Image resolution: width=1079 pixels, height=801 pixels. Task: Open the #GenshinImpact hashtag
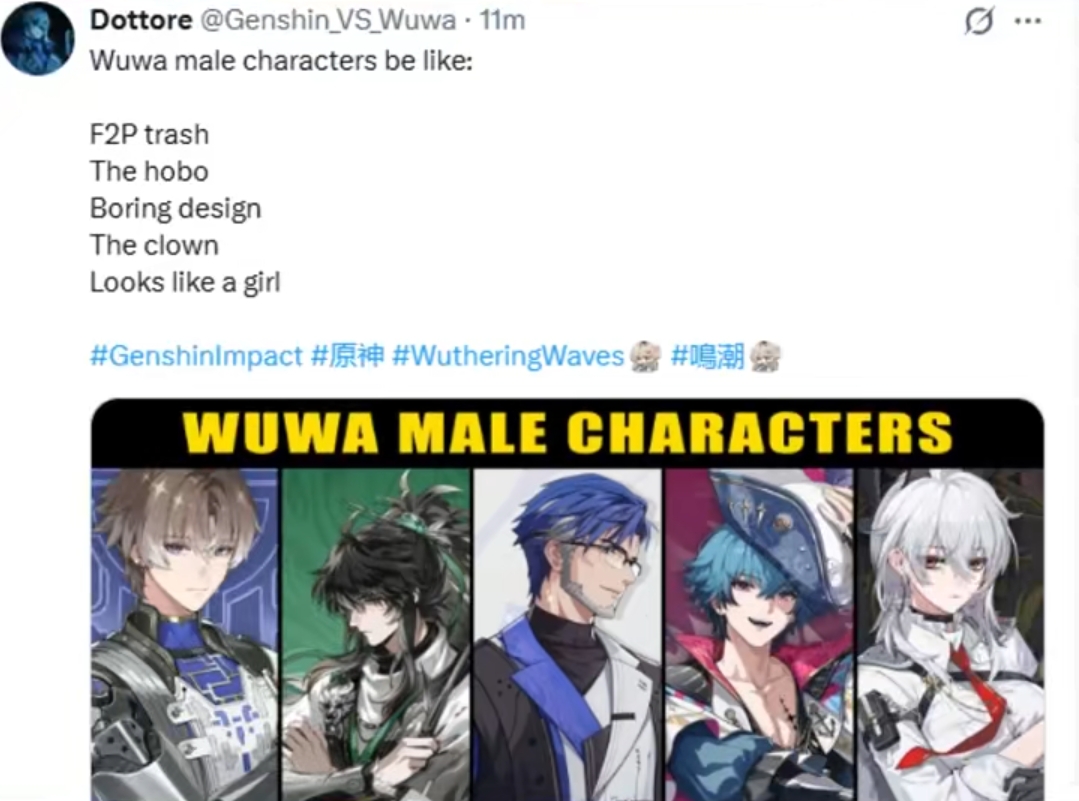(x=196, y=356)
